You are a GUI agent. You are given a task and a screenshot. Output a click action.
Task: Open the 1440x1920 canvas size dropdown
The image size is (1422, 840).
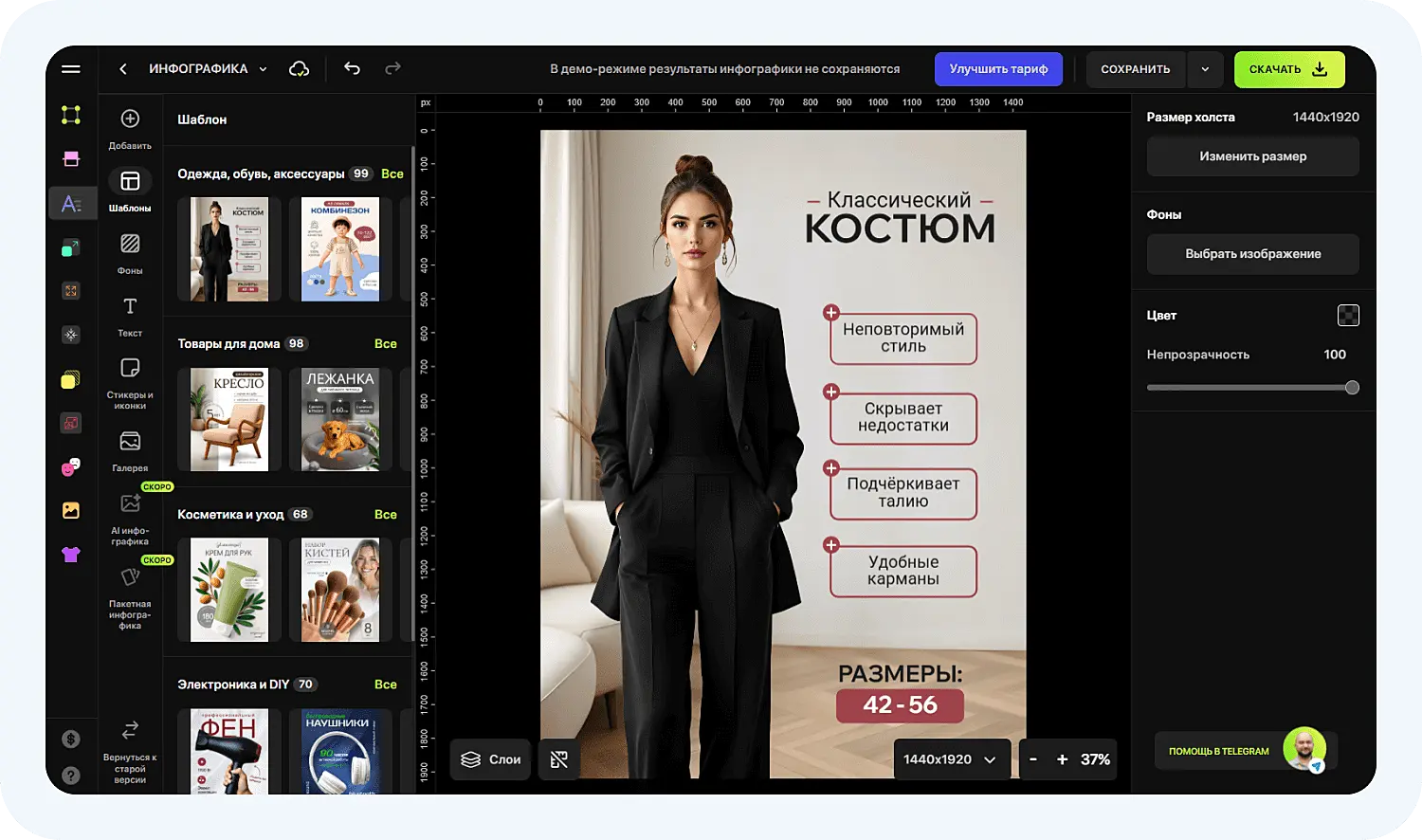point(950,759)
